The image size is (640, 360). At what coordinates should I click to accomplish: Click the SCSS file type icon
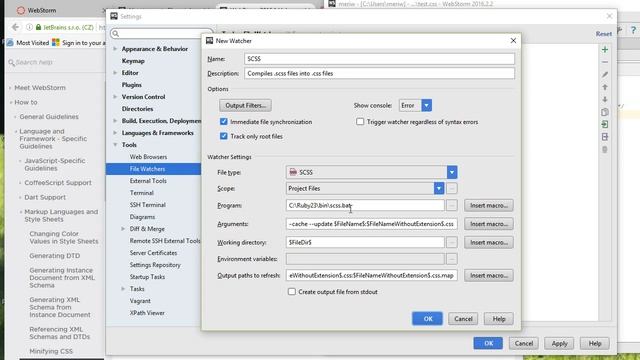tap(293, 172)
